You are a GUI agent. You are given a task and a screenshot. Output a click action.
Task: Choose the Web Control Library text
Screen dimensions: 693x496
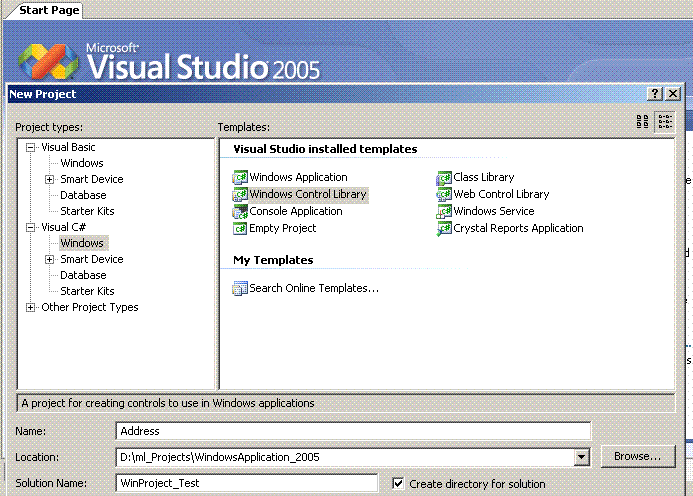click(x=501, y=195)
